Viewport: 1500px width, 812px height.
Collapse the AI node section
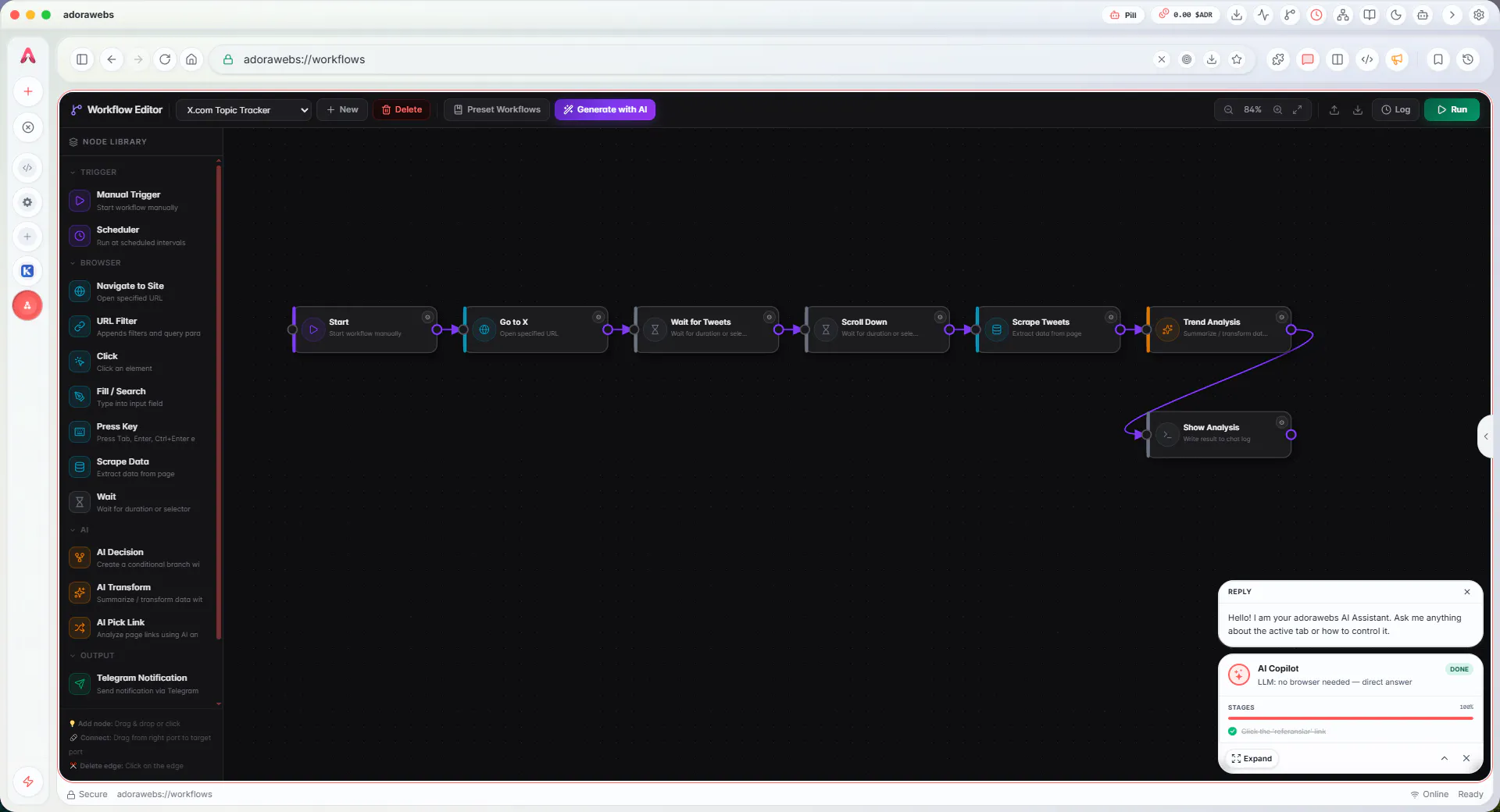(79, 530)
